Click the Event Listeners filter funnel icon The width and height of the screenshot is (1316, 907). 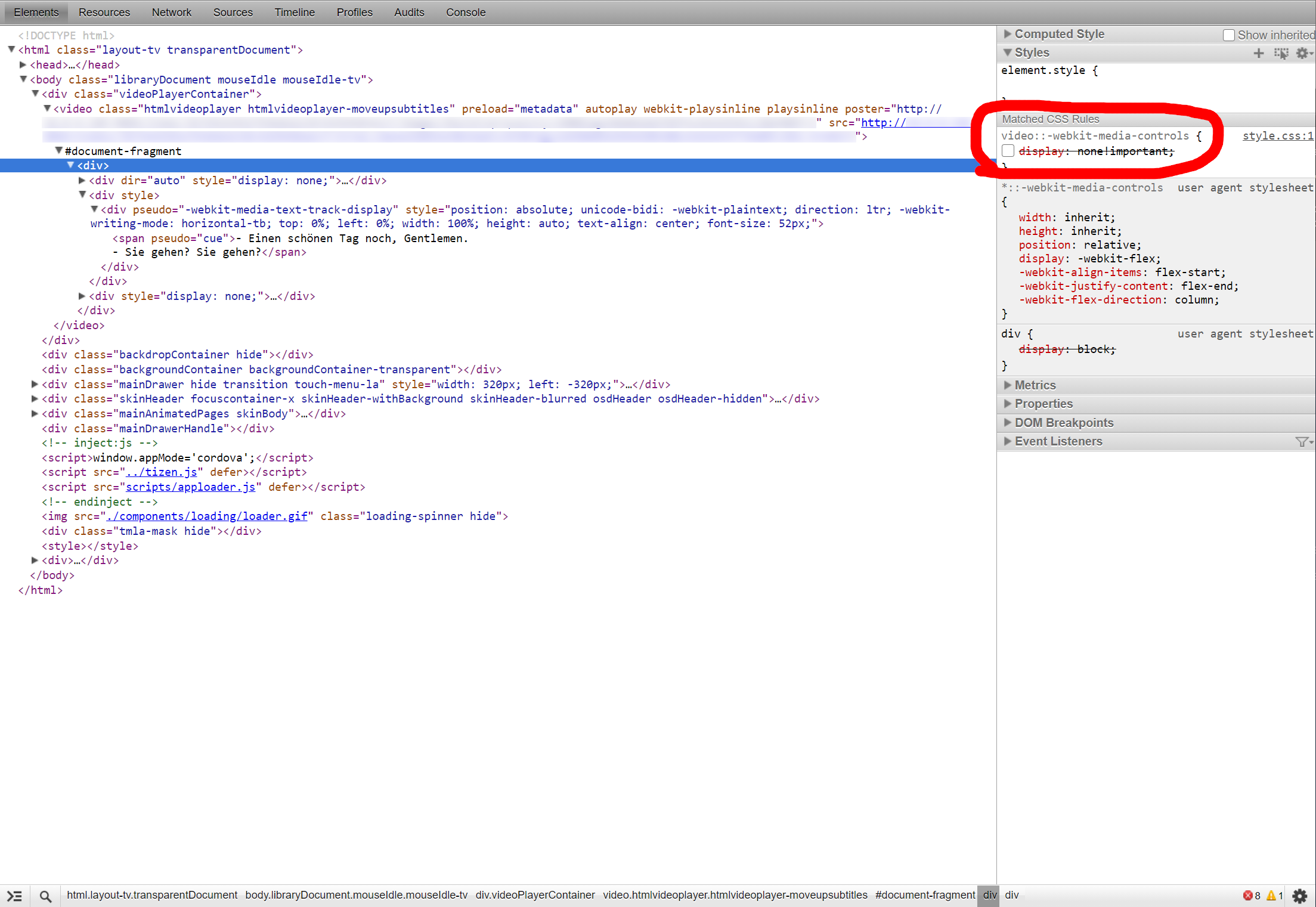[x=1302, y=441]
